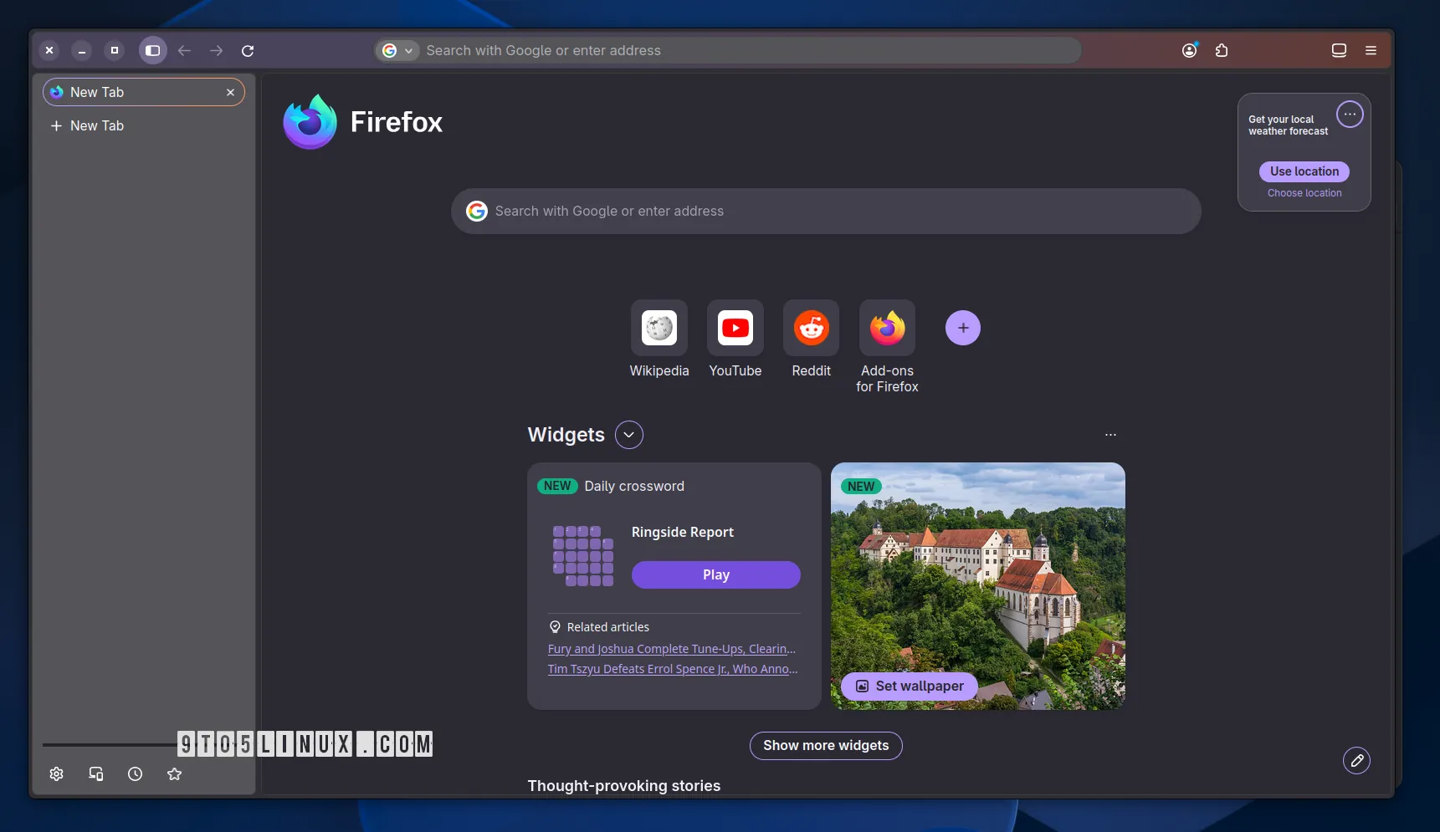Open the customize page pencil icon
Screen dimensions: 1440x832
click(1357, 761)
